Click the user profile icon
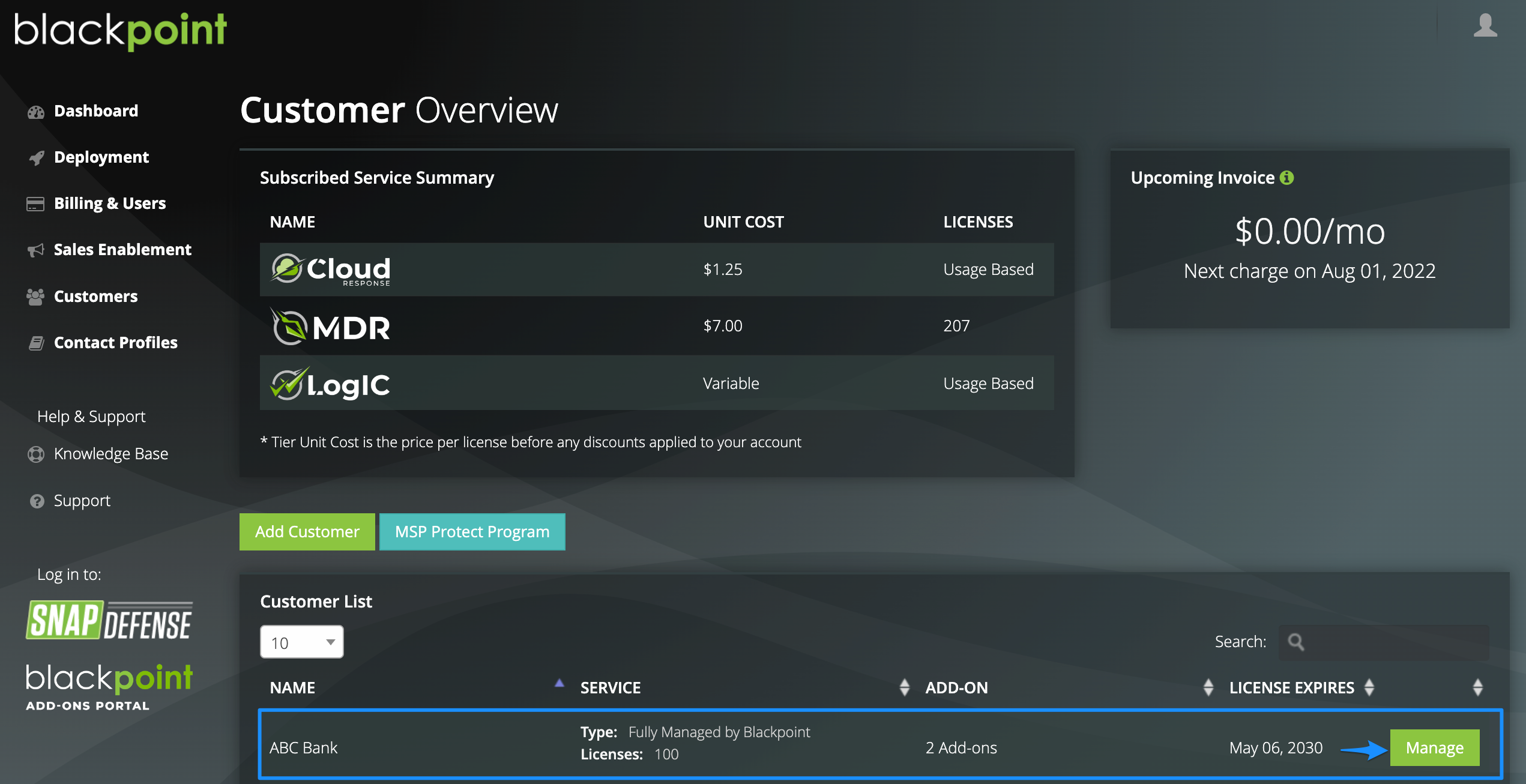This screenshot has height=784, width=1526. coord(1485,26)
